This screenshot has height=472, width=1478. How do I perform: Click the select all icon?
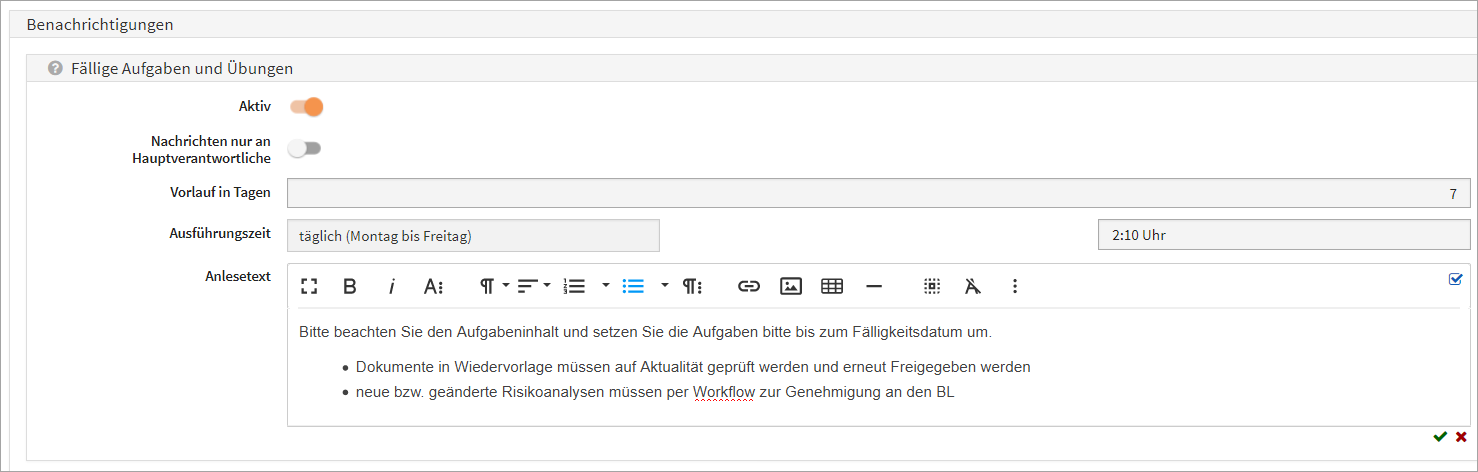[x=932, y=286]
